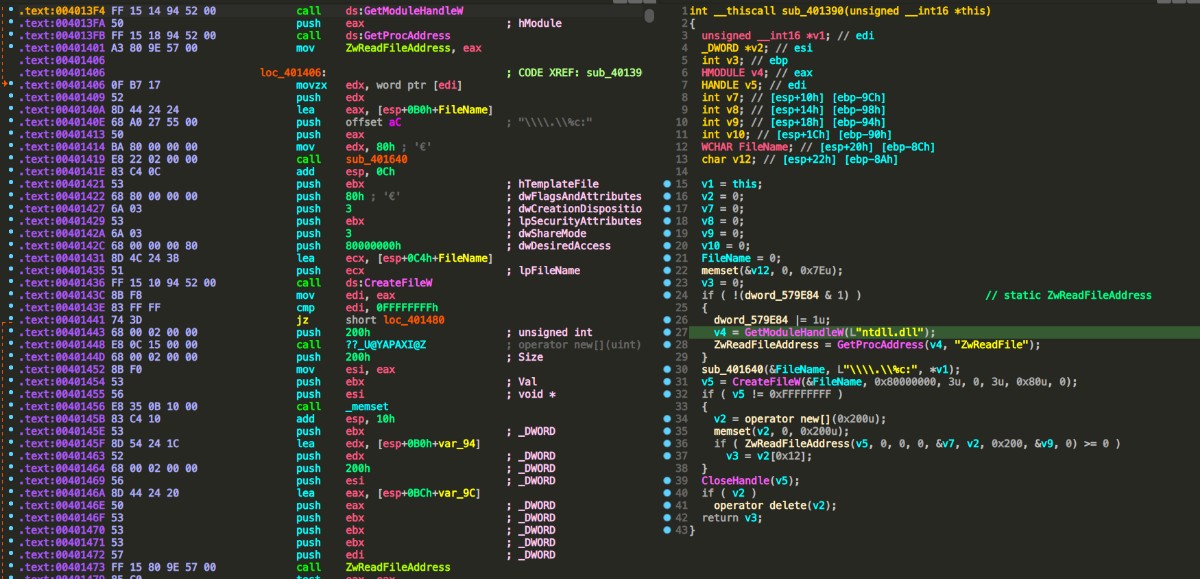
Task: Click 'if ( v5 != 0xFFFFFFFF )' condition
Action: pyautogui.click(x=774, y=394)
